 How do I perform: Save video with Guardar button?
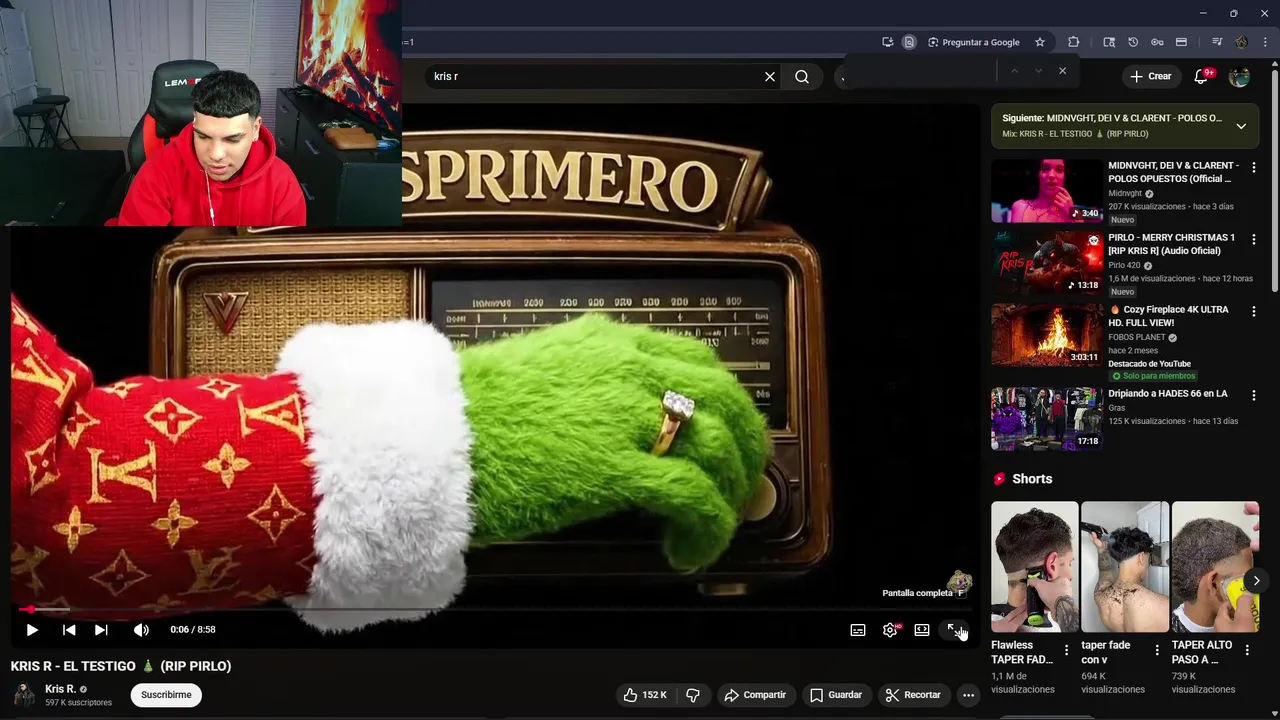(836, 695)
